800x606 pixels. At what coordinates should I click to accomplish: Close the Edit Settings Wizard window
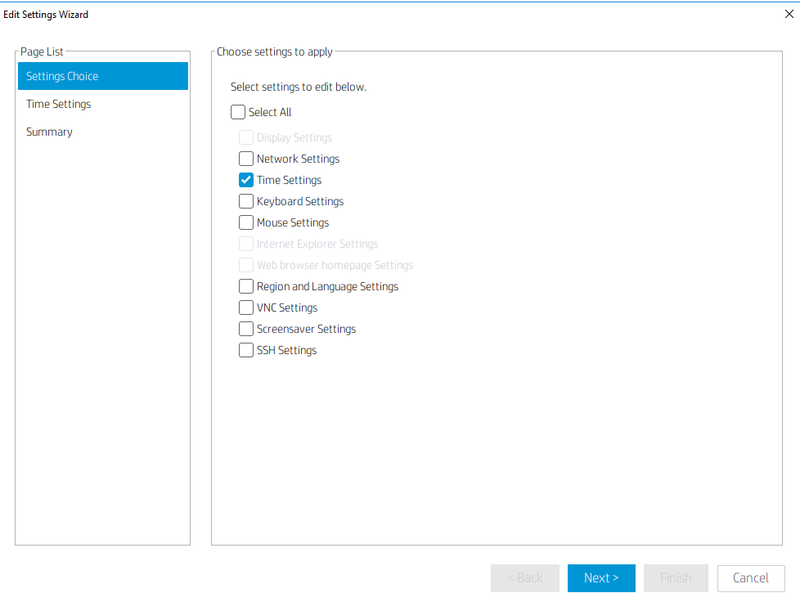pyautogui.click(x=789, y=14)
